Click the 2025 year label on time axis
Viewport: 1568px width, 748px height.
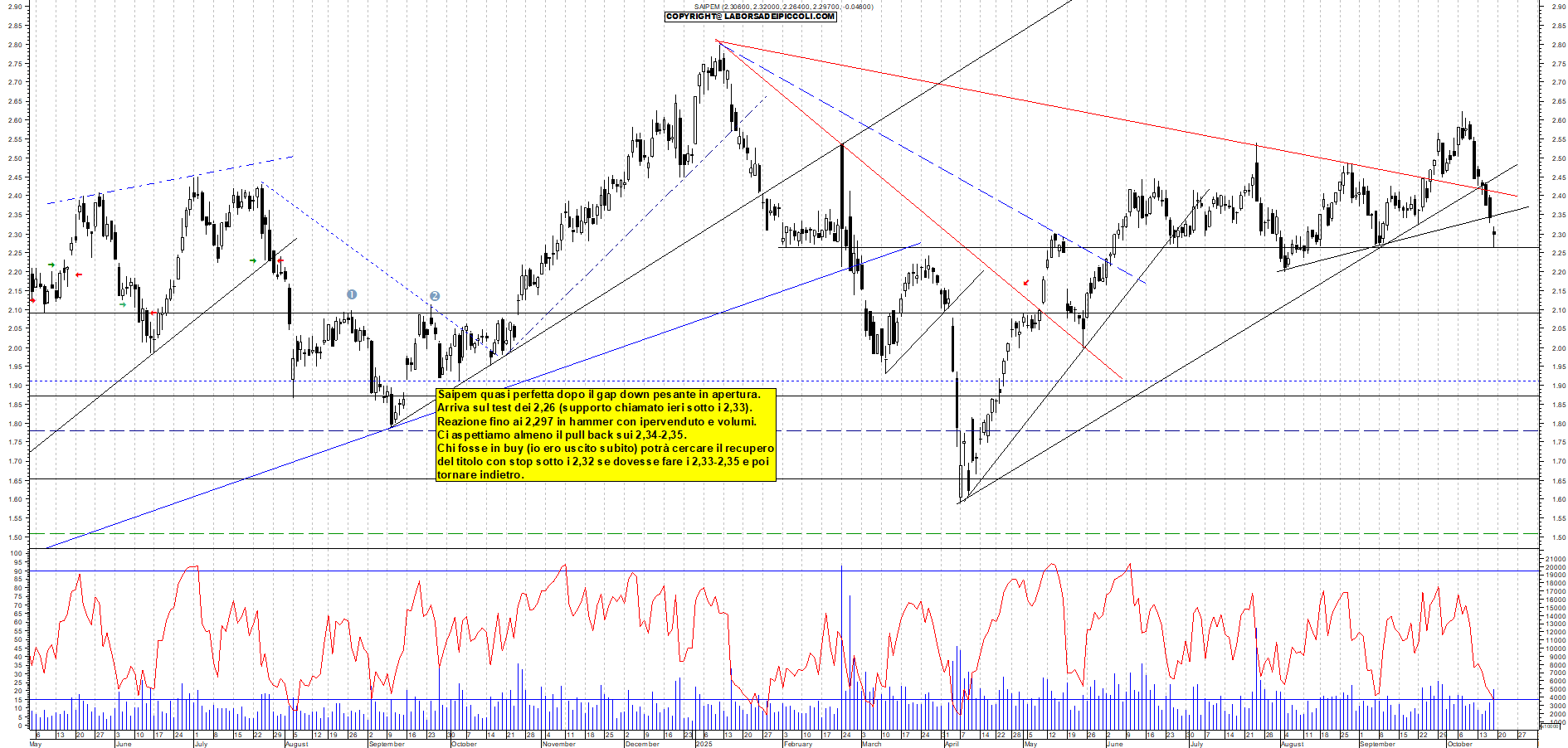[704, 744]
